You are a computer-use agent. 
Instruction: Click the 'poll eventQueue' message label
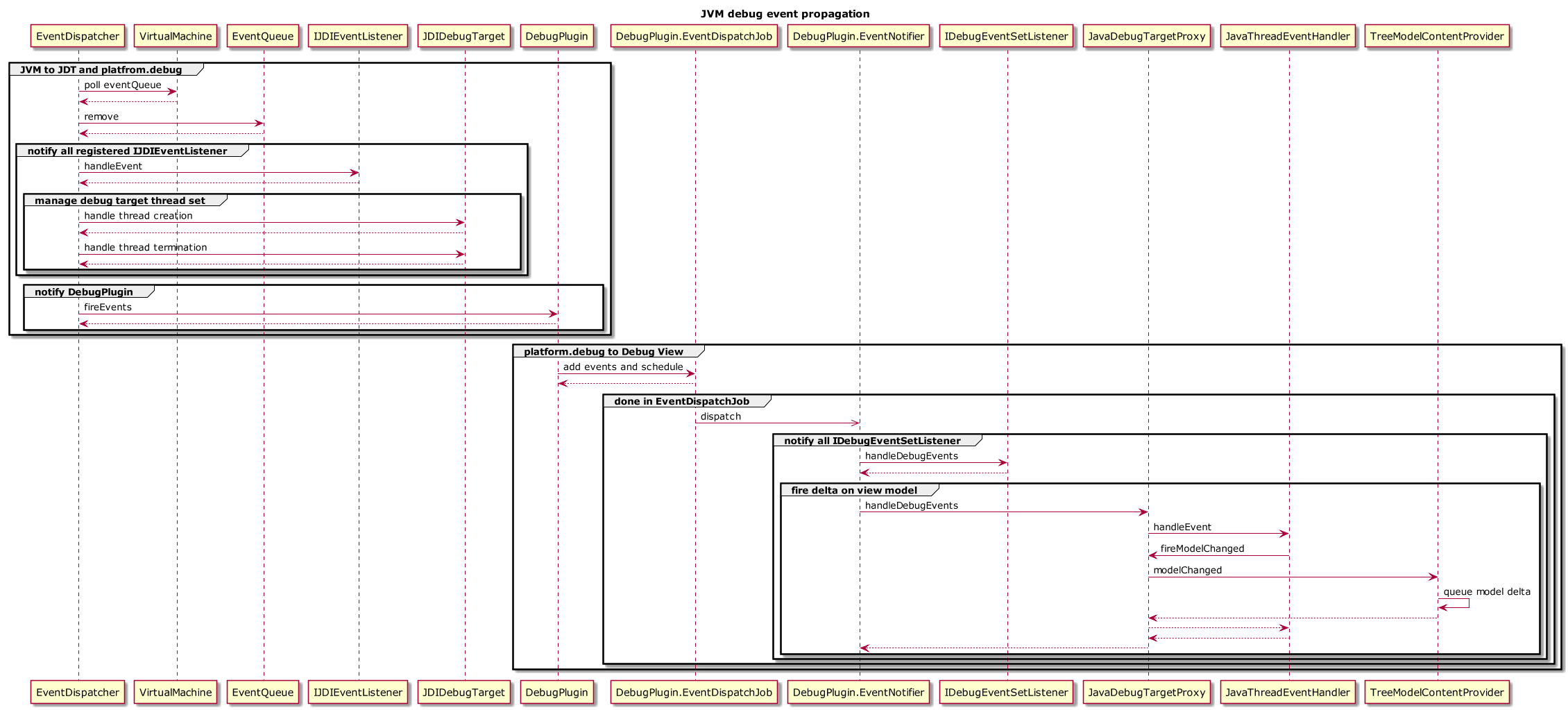pyautogui.click(x=123, y=85)
